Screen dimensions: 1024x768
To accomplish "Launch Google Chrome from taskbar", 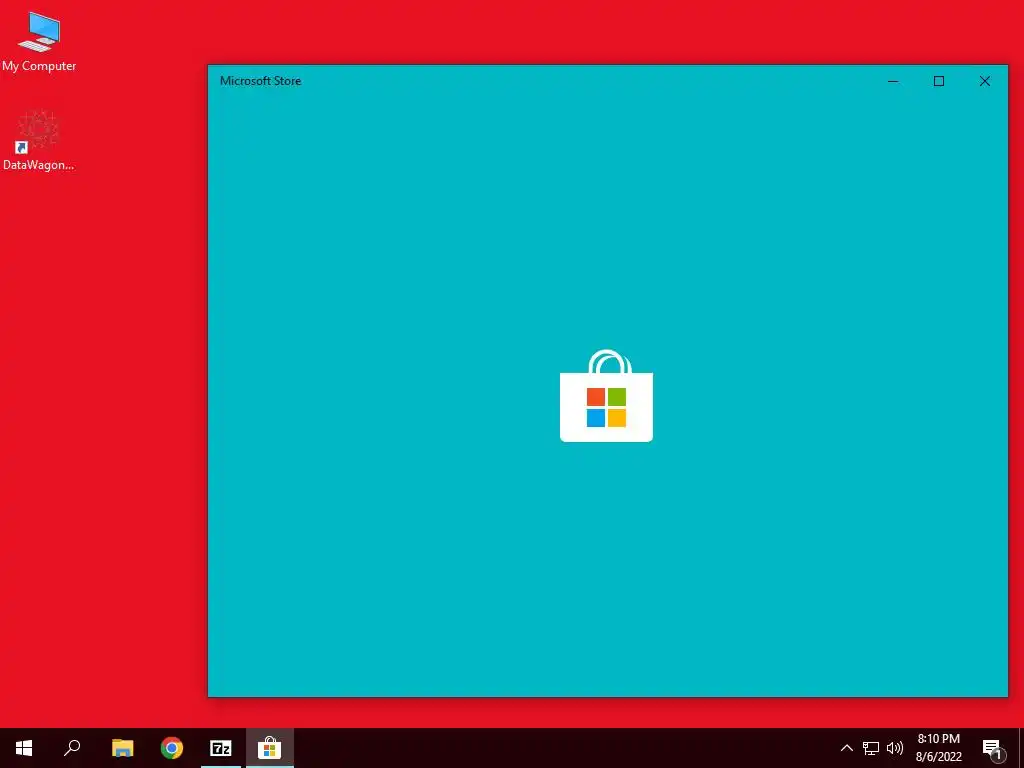I will click(172, 748).
